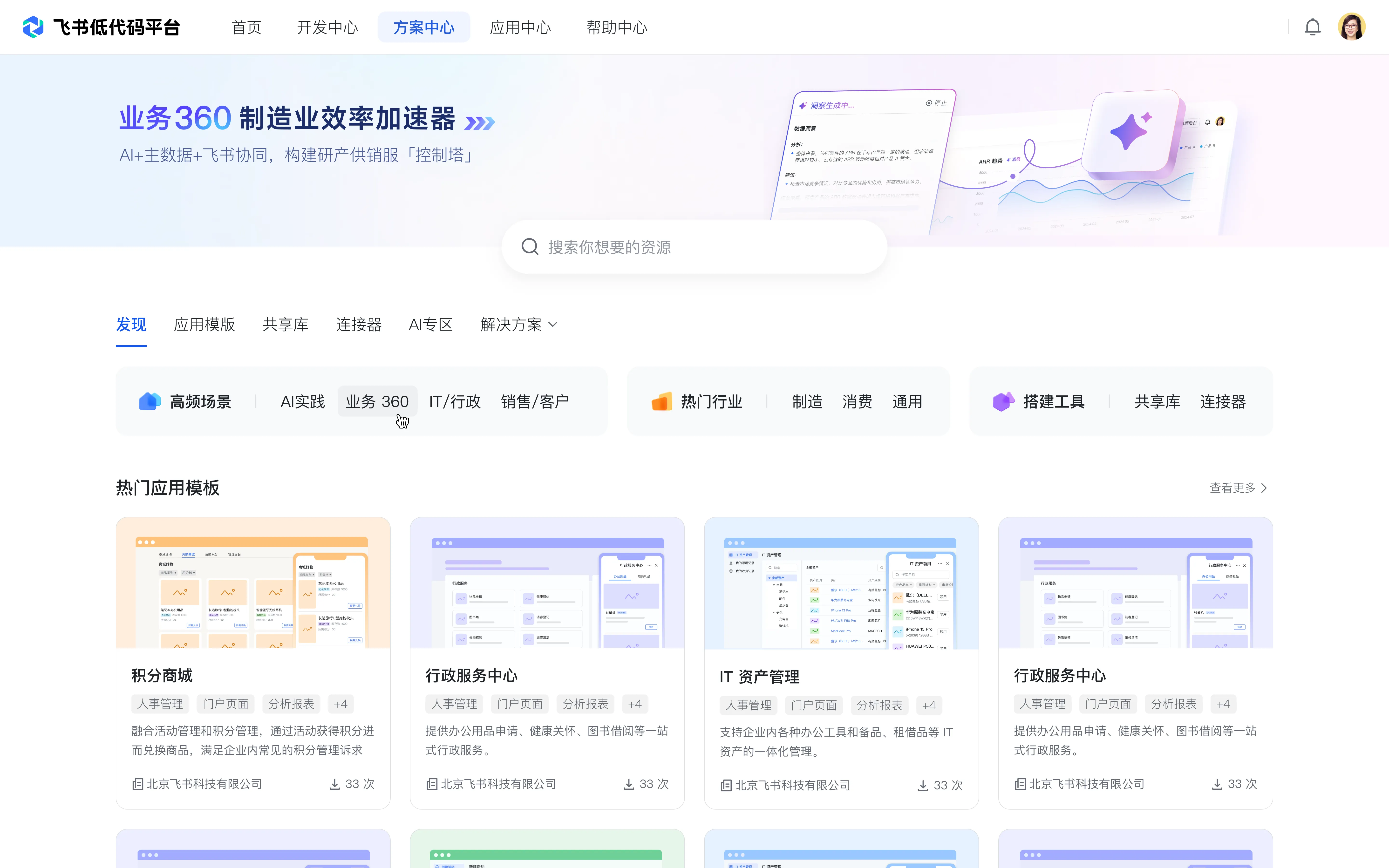Click the sparkle AI icon in the banner

pyautogui.click(x=1131, y=131)
